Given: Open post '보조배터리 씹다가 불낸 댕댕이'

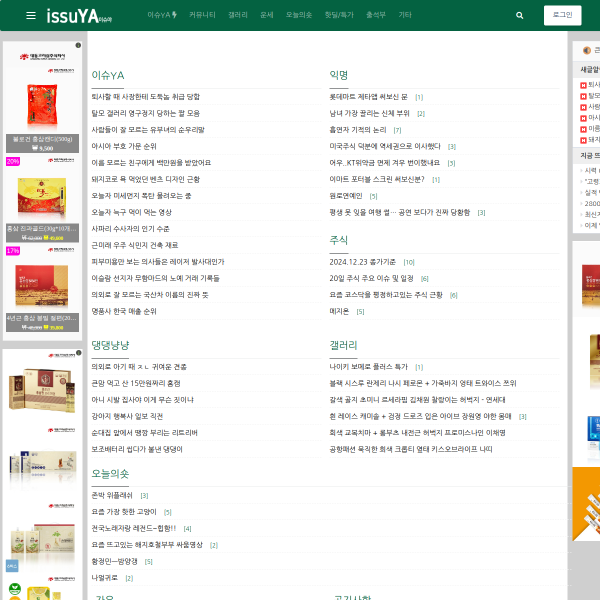Looking at the screenshot, I should [137, 449].
